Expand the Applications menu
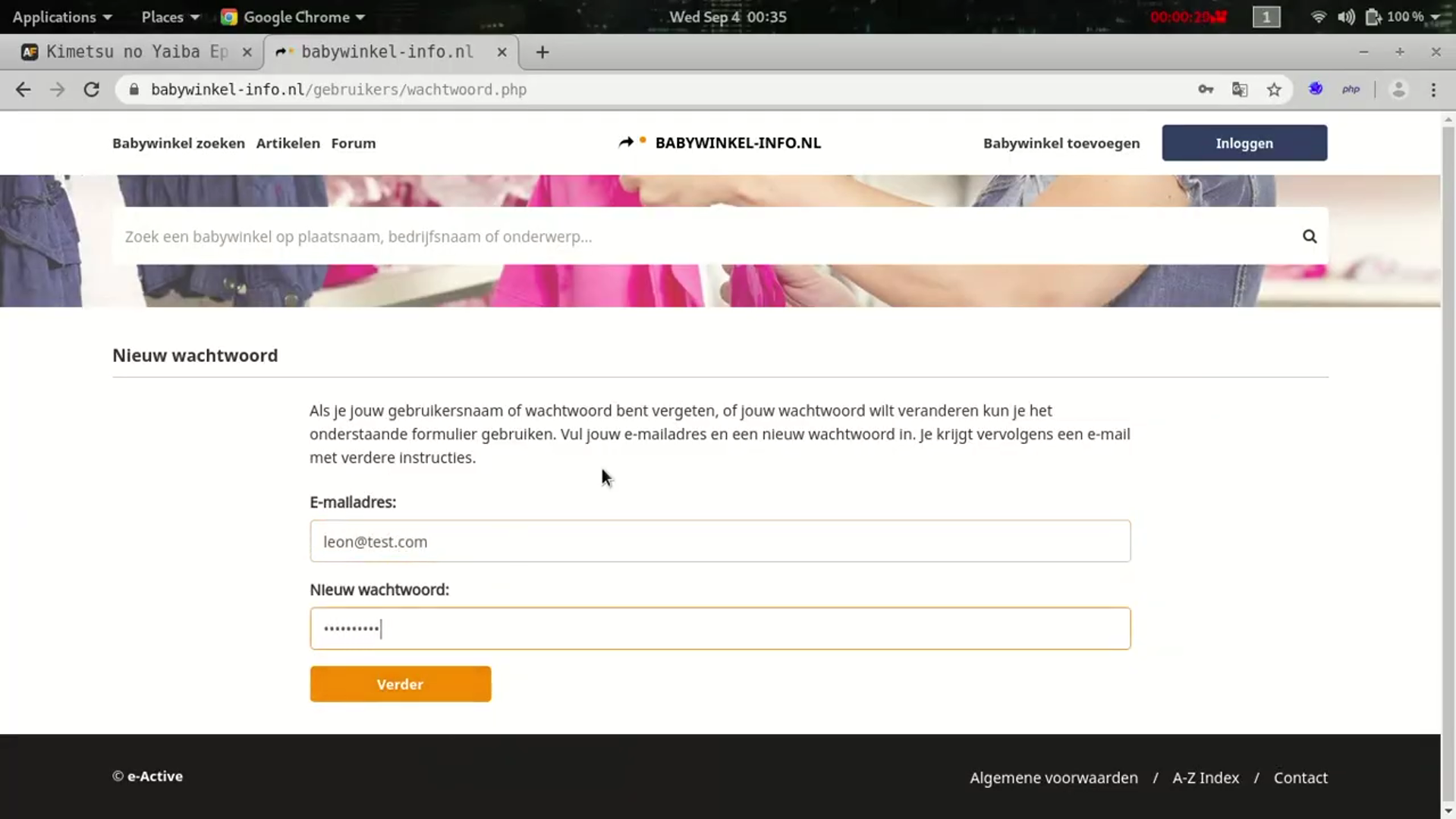Viewport: 1456px width, 819px height. tap(61, 17)
